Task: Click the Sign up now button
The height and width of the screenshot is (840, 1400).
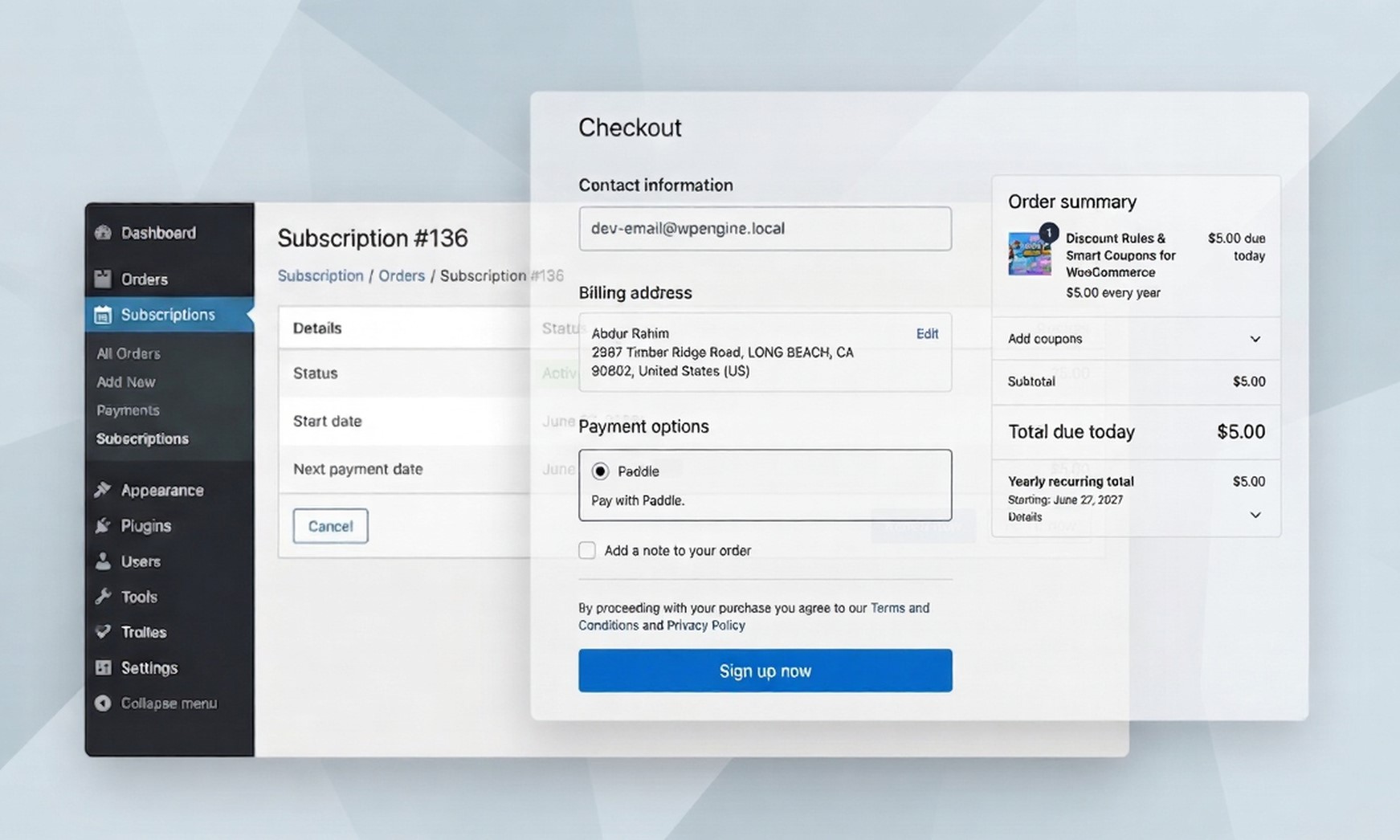Action: click(x=765, y=671)
